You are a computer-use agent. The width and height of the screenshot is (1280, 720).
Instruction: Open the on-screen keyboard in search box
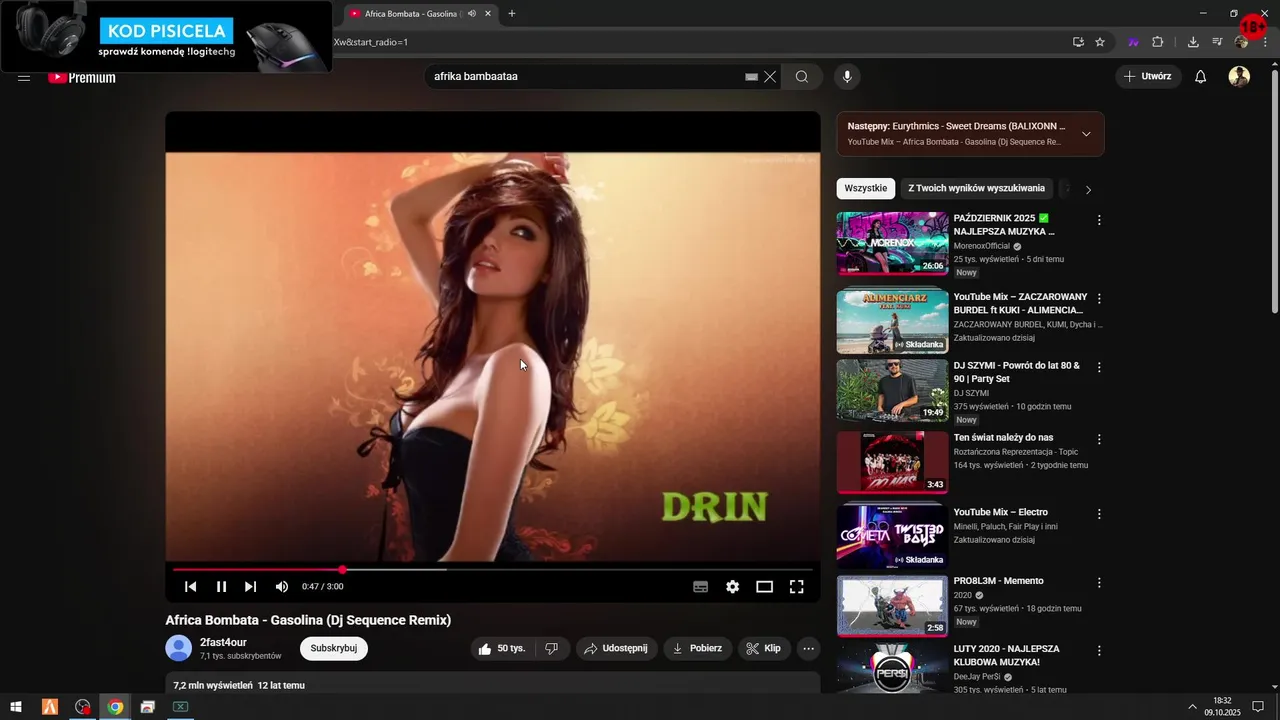coord(752,77)
